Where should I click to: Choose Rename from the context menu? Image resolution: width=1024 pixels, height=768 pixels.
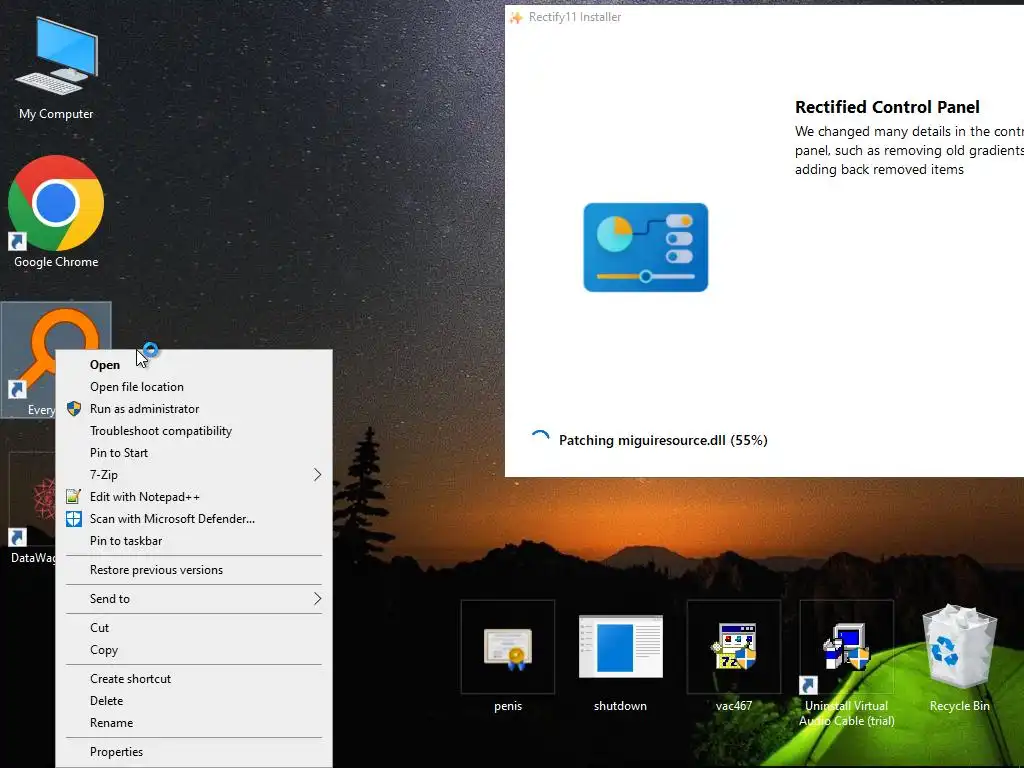coord(194,723)
